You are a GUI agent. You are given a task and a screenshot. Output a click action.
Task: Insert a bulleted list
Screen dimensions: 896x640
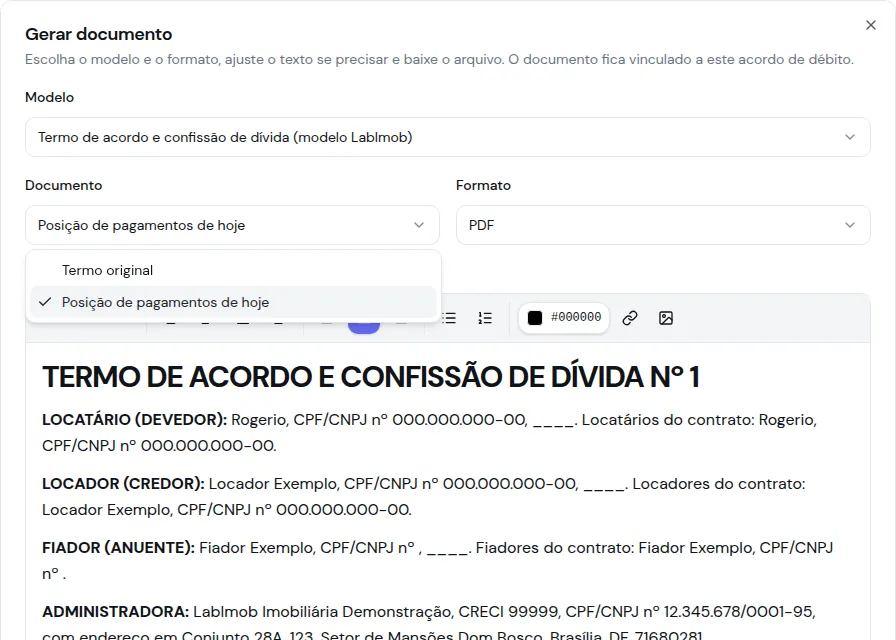coord(449,318)
